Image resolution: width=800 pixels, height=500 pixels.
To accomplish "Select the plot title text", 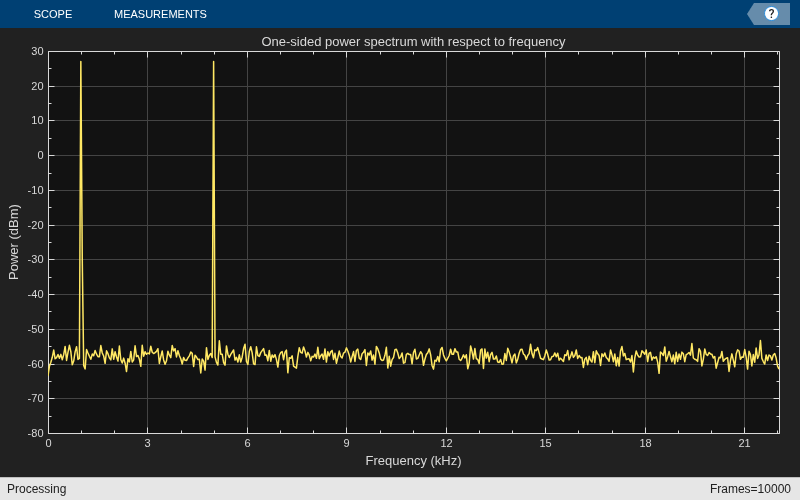I will (413, 42).
